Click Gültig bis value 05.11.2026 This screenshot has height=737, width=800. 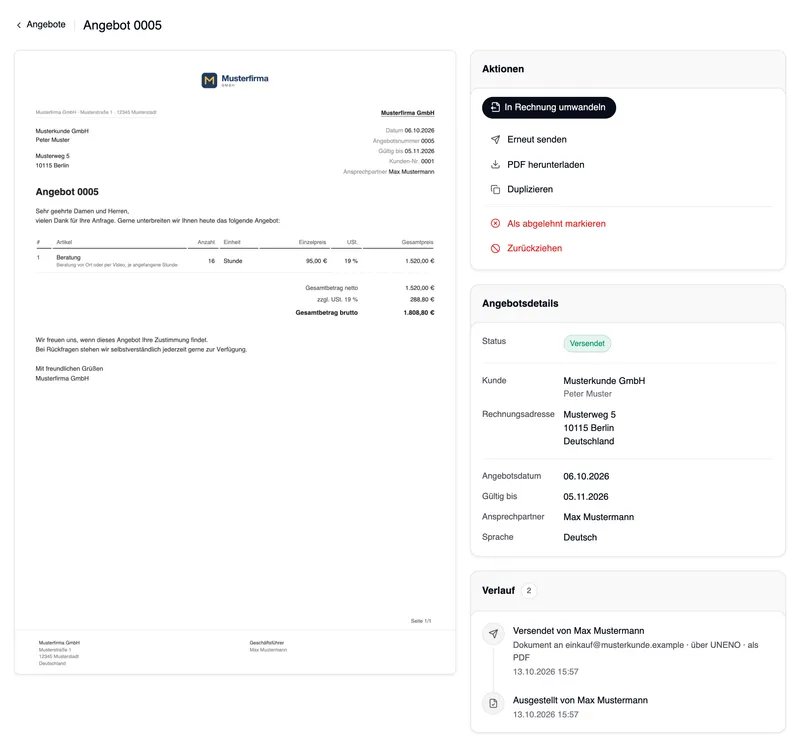586,497
